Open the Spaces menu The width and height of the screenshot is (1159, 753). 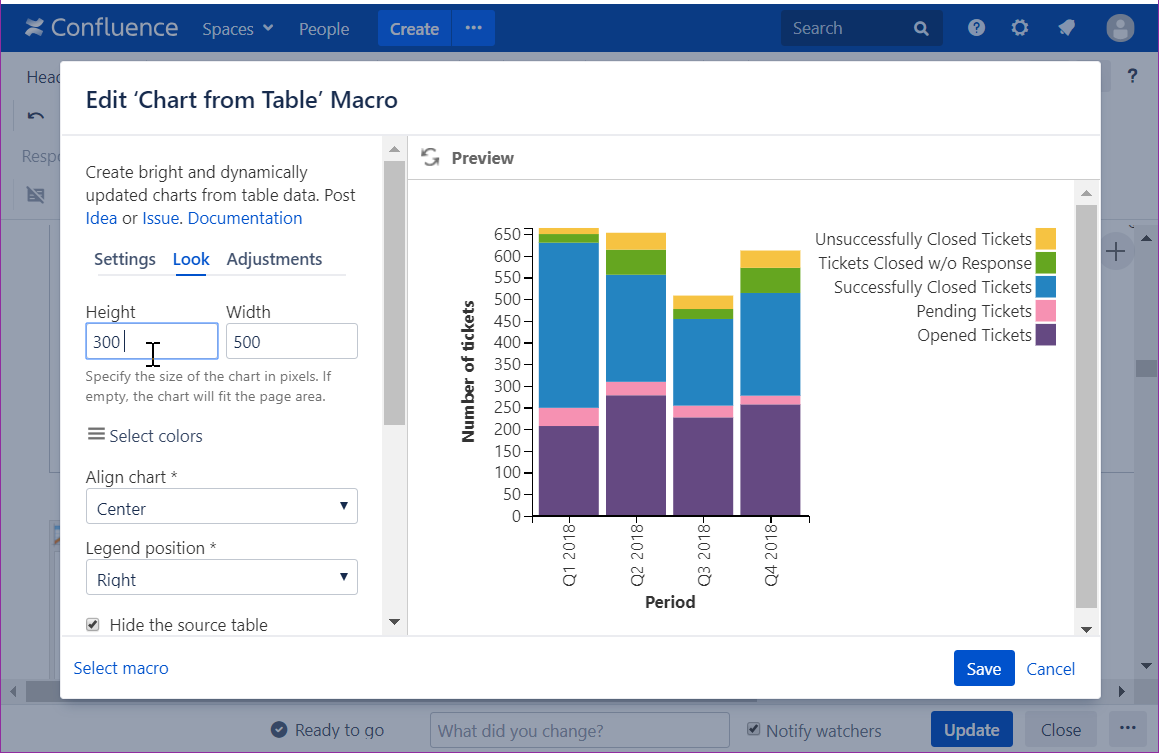[x=237, y=29]
